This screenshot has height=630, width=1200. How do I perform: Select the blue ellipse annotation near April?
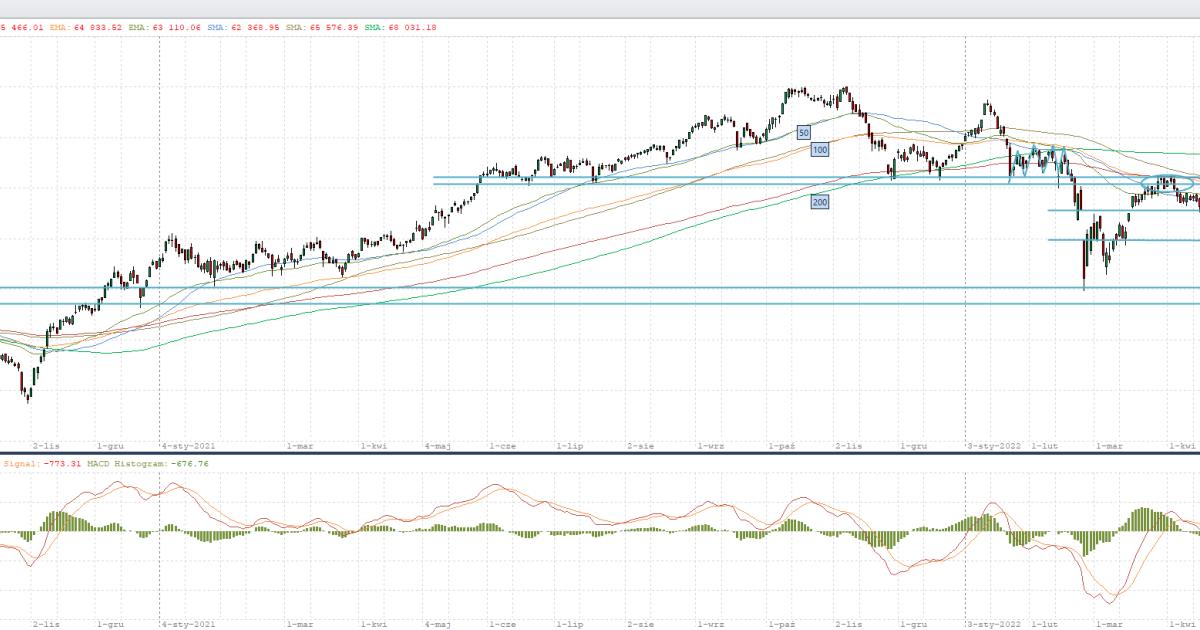[1166, 183]
